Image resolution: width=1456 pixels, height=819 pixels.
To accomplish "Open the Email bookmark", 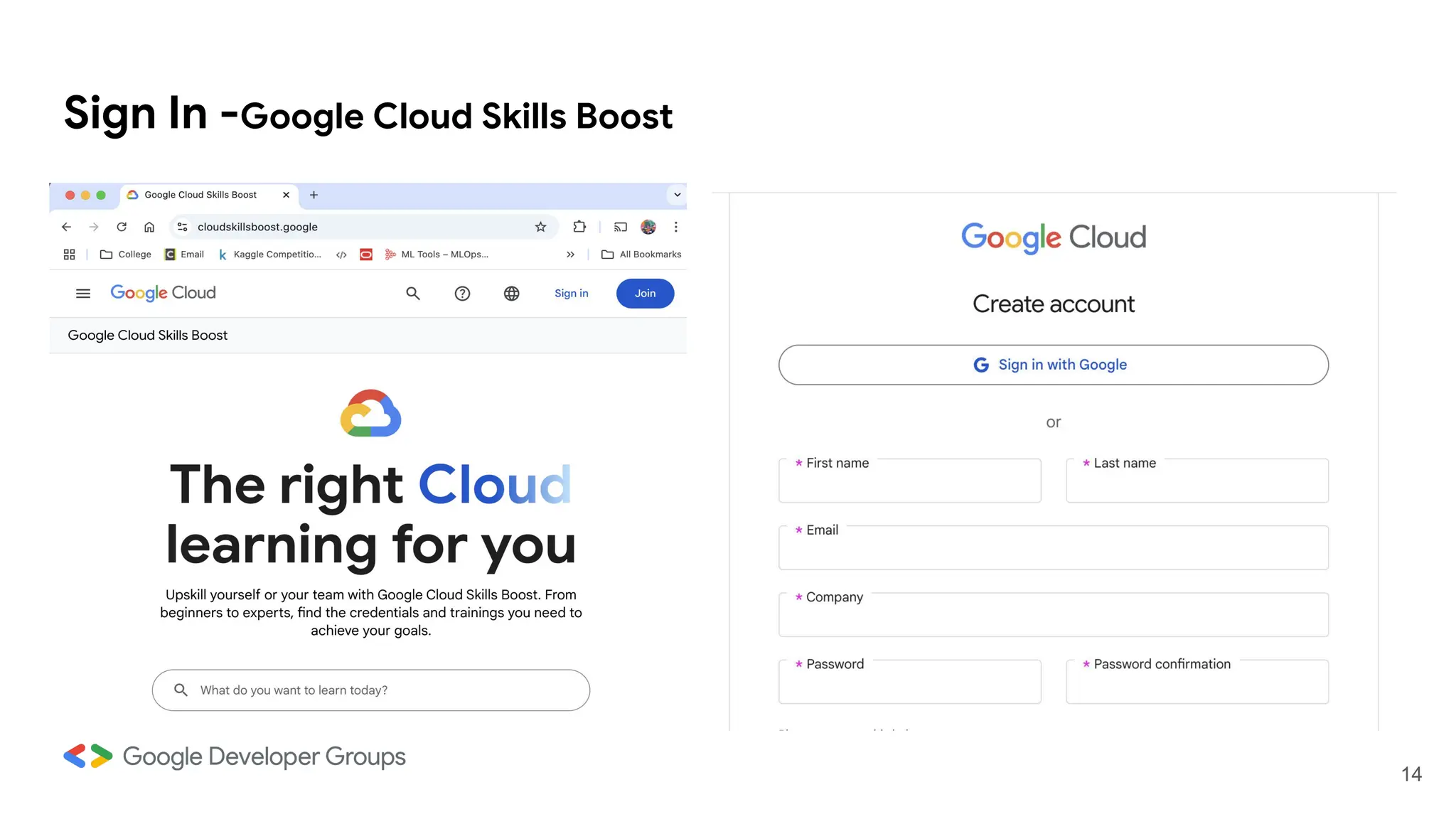I will [x=184, y=255].
